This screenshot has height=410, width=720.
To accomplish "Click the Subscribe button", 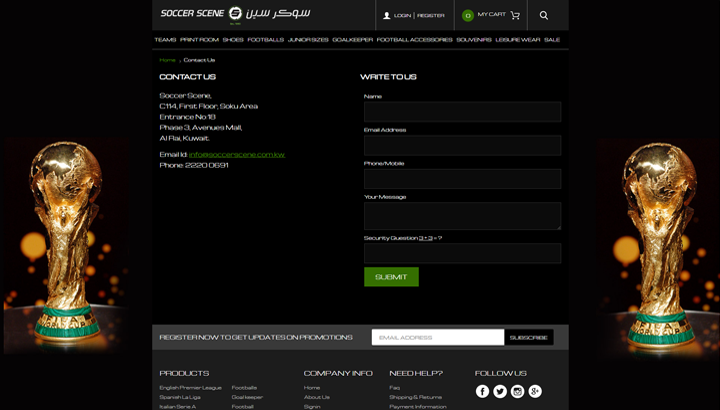I will coord(529,337).
